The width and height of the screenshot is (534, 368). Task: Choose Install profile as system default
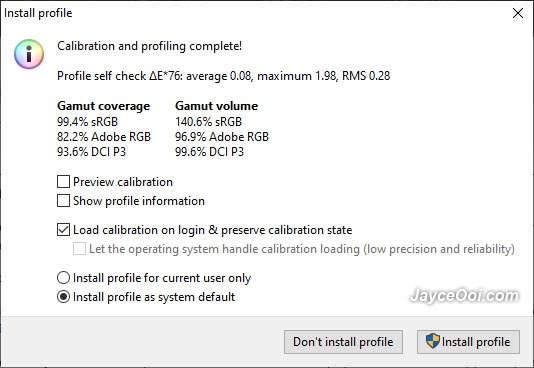click(63, 297)
